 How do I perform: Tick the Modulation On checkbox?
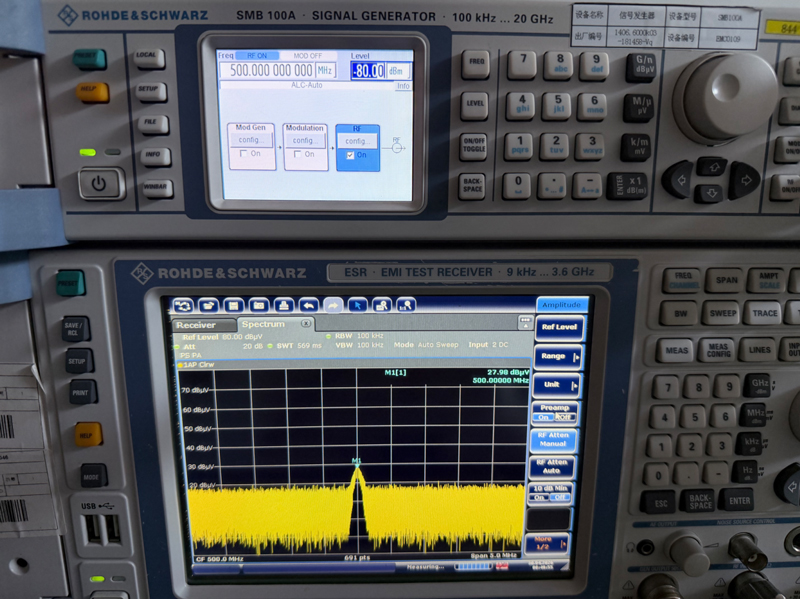click(297, 154)
